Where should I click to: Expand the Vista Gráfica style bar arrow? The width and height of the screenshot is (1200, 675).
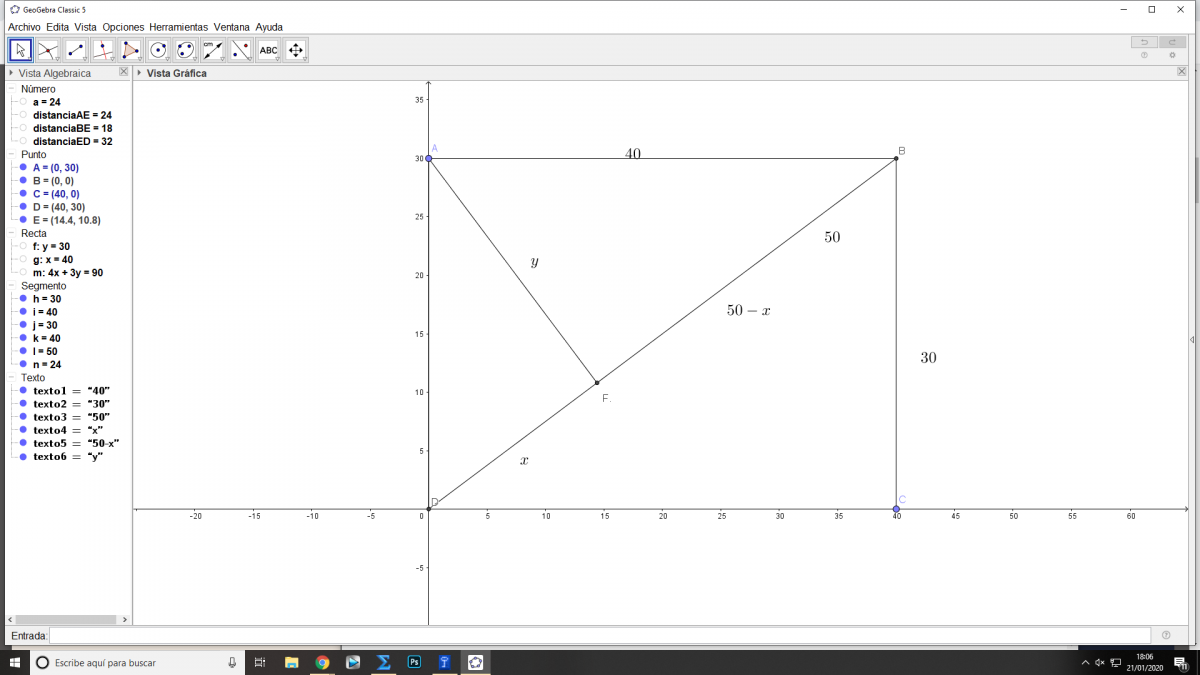(x=140, y=73)
